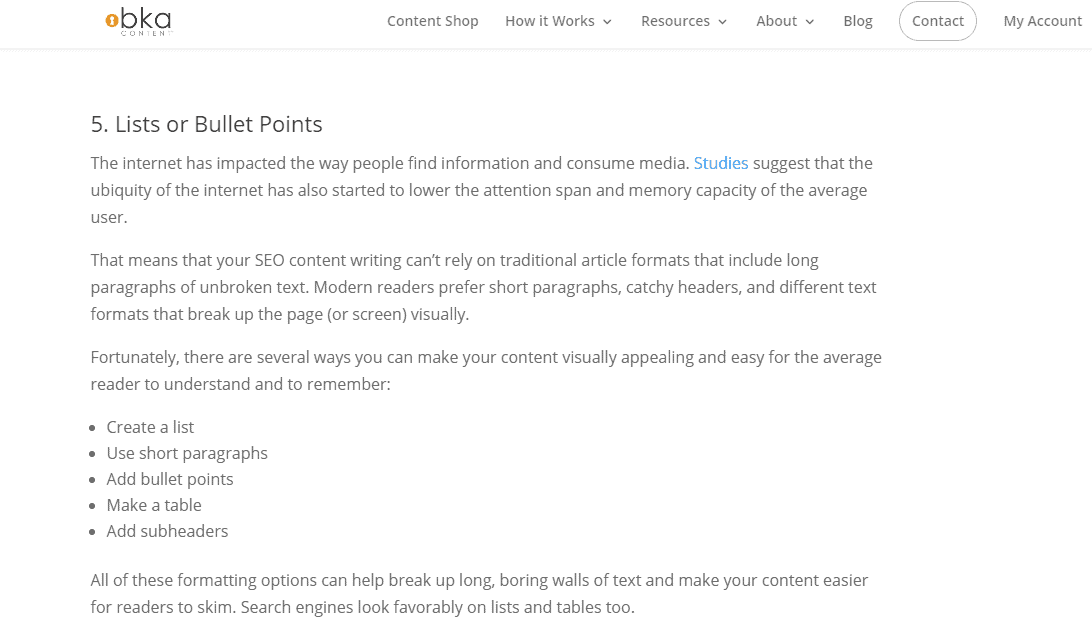The image size is (1092, 631).
Task: Click the How it Works menu label
Action: [549, 21]
